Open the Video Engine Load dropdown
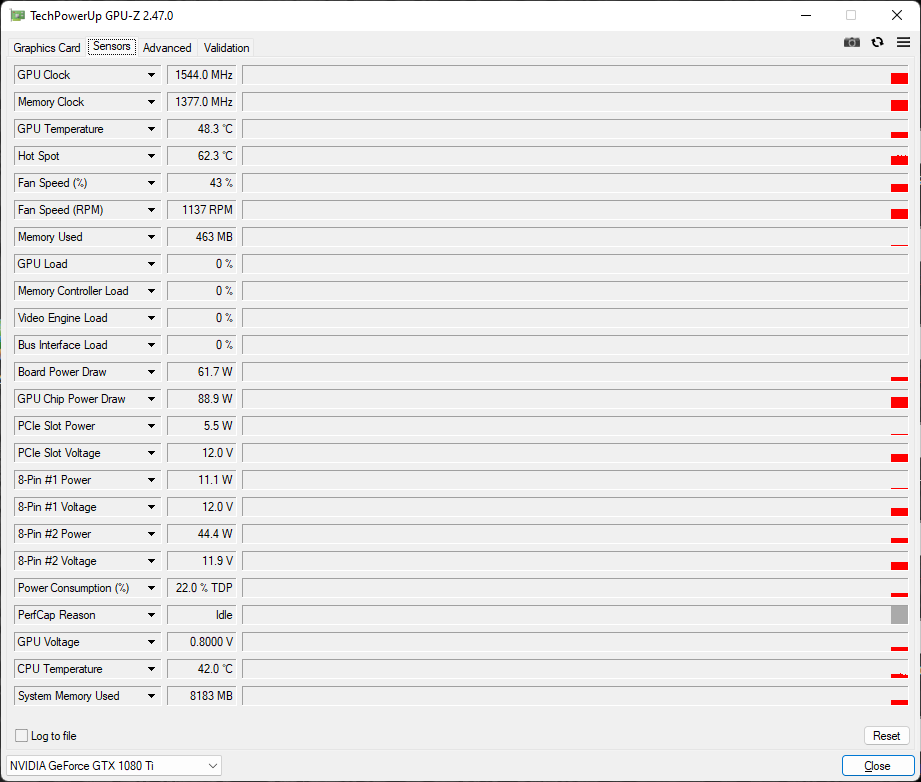Screen dimensions: 921x782 point(151,318)
